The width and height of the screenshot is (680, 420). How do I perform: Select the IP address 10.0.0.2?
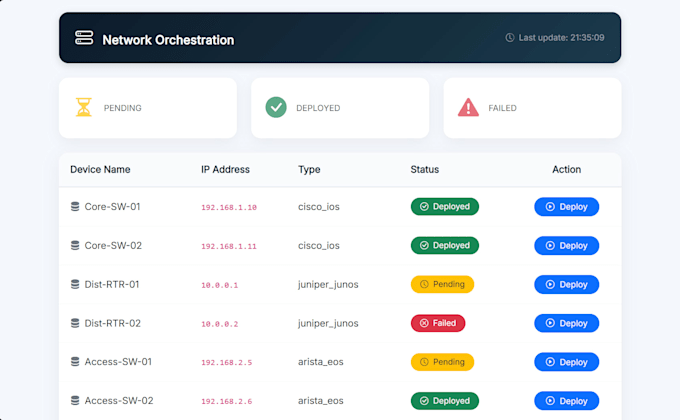[219, 324]
